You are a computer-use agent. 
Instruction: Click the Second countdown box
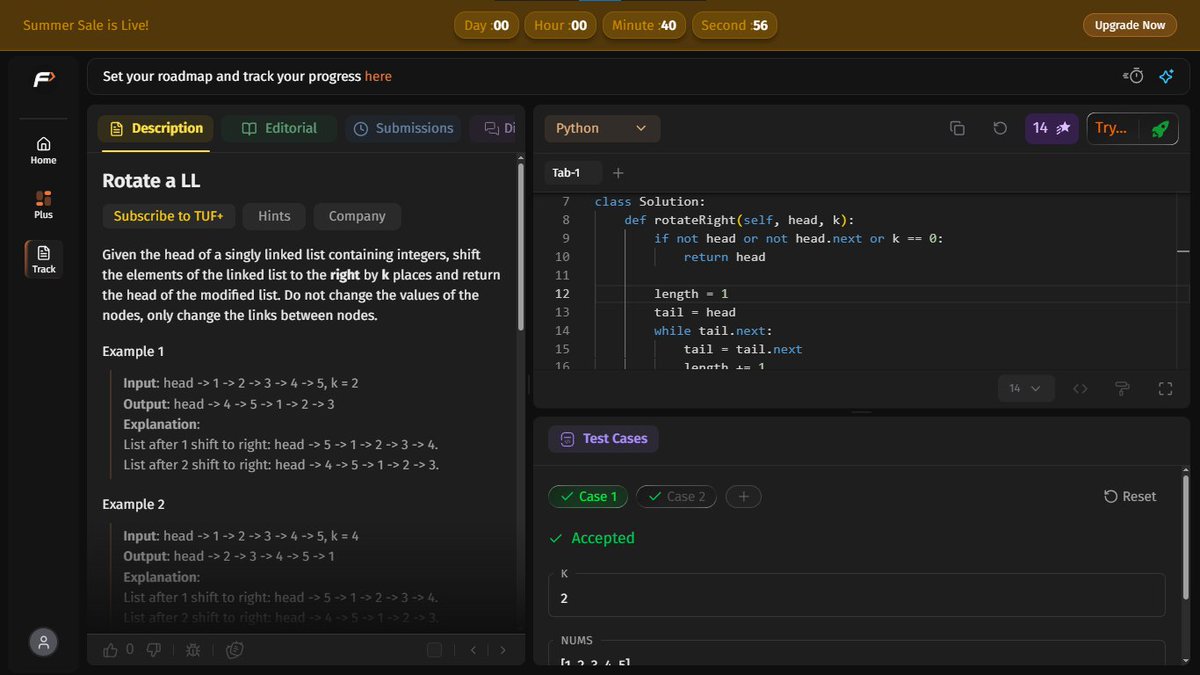(x=734, y=25)
